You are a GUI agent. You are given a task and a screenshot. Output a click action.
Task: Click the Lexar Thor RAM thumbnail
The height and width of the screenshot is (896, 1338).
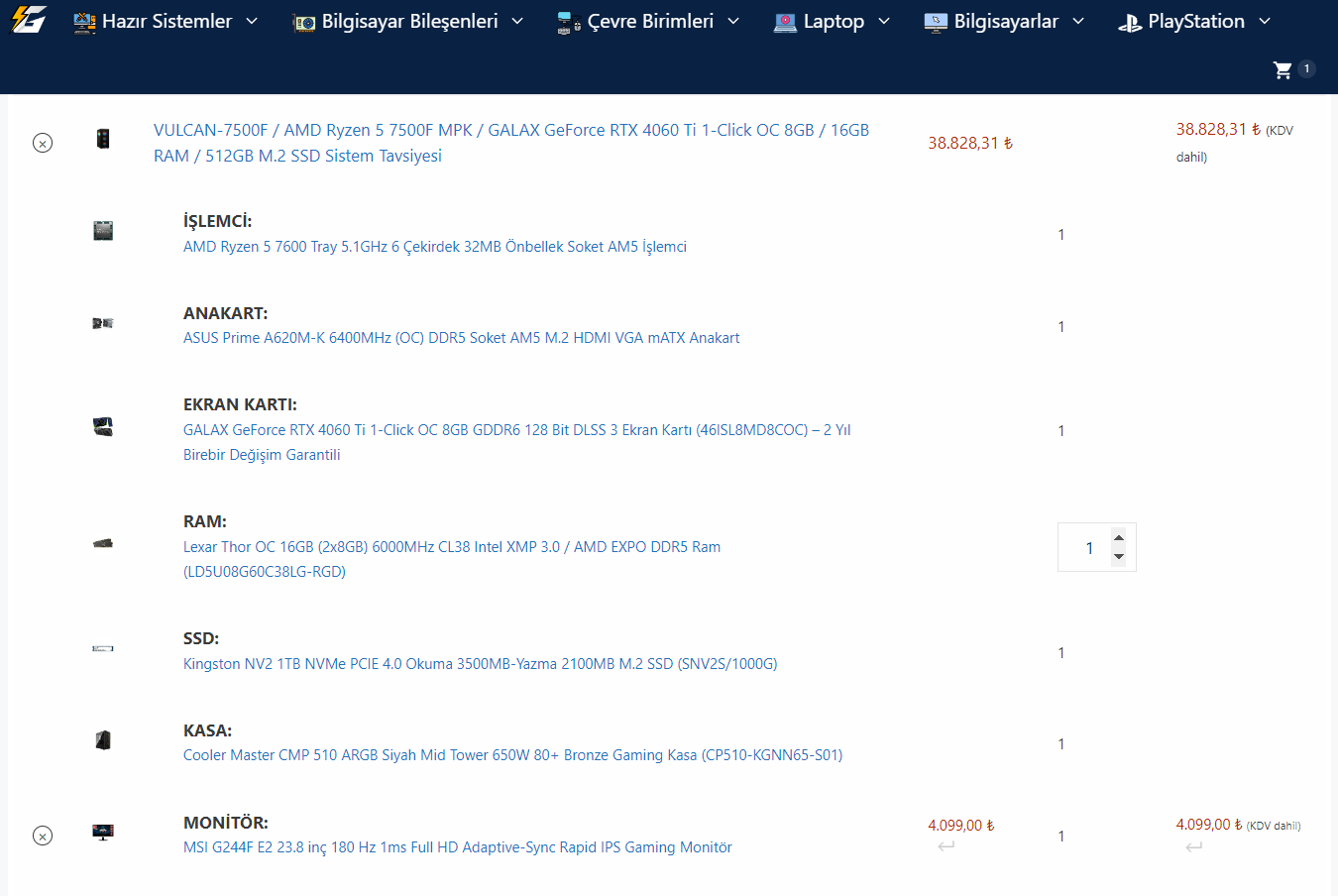tap(103, 543)
